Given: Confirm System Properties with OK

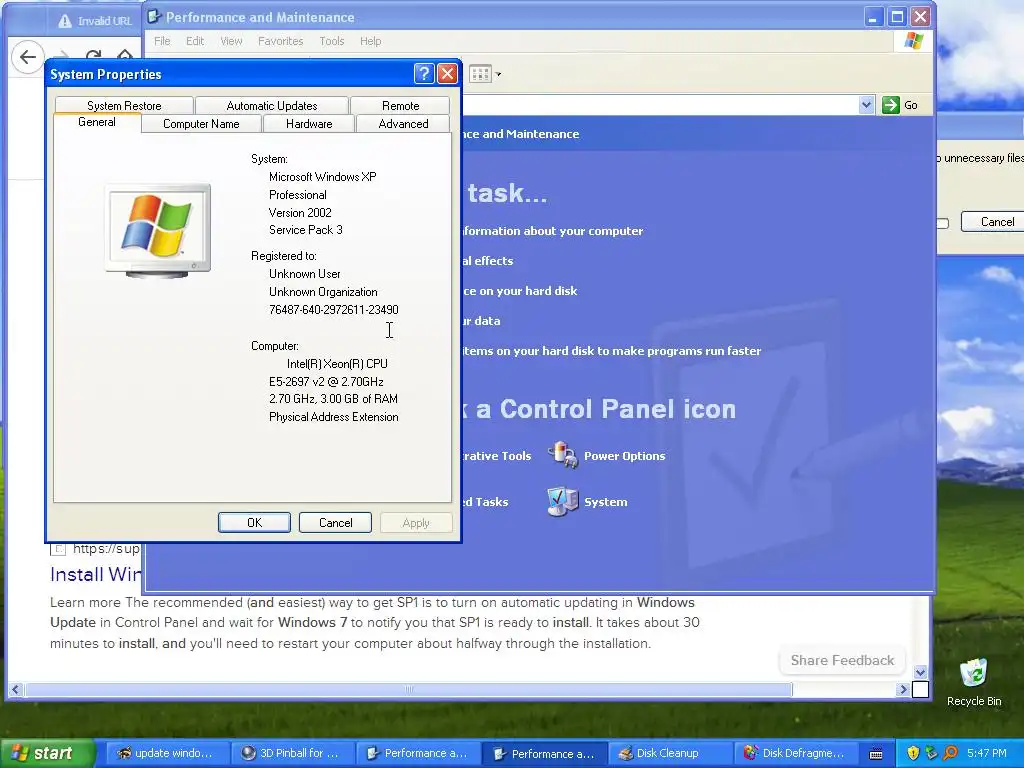Looking at the screenshot, I should click(254, 522).
